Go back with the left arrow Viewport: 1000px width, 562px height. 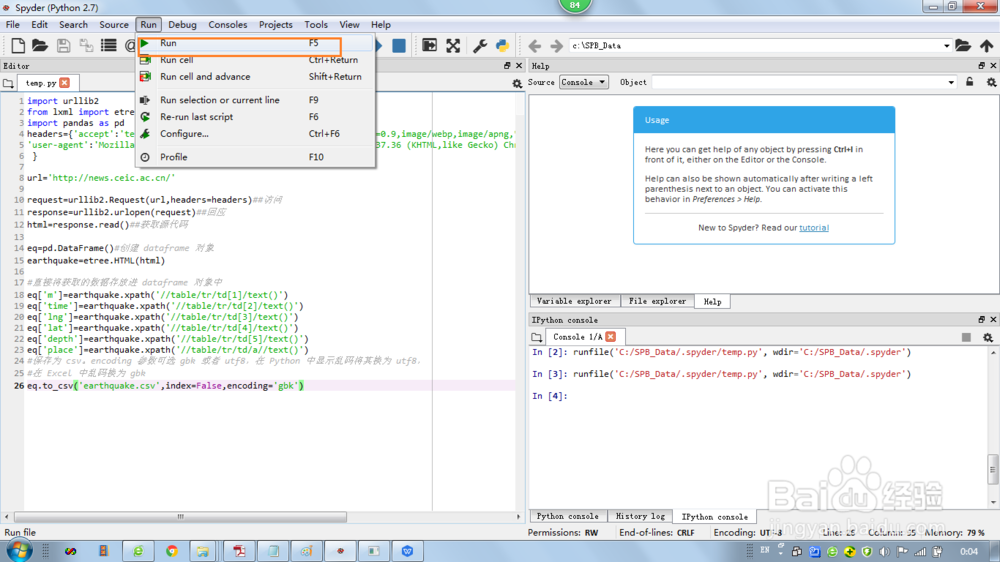534,45
